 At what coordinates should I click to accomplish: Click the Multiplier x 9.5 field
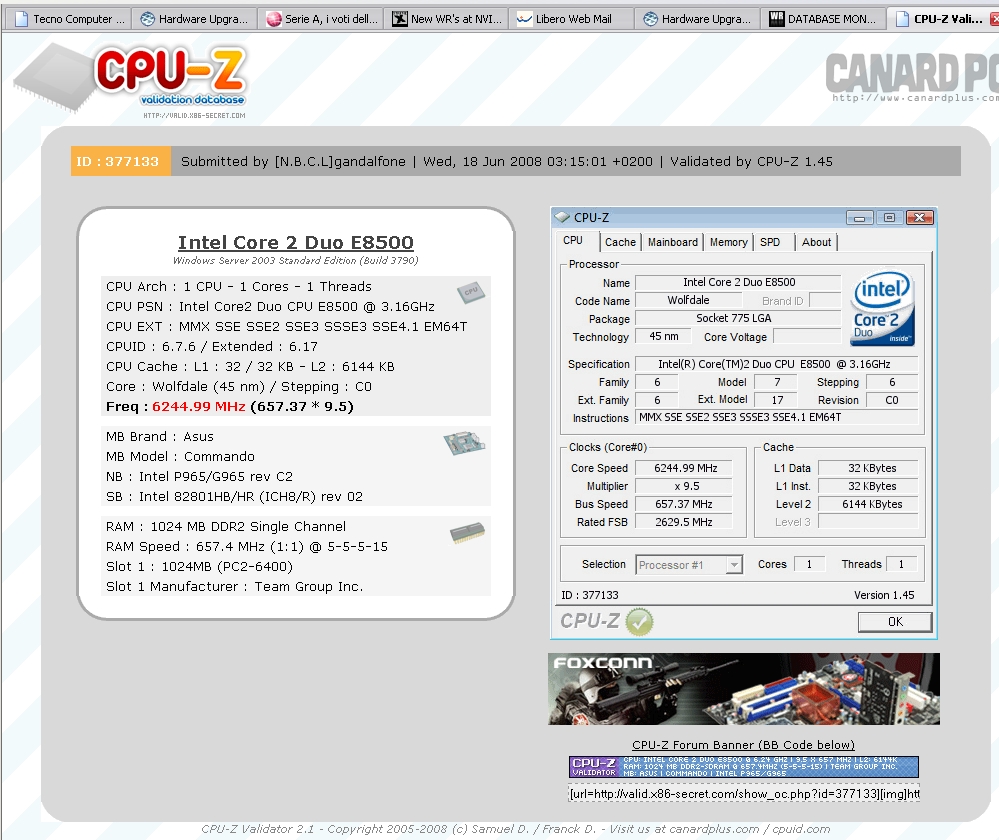[x=684, y=486]
